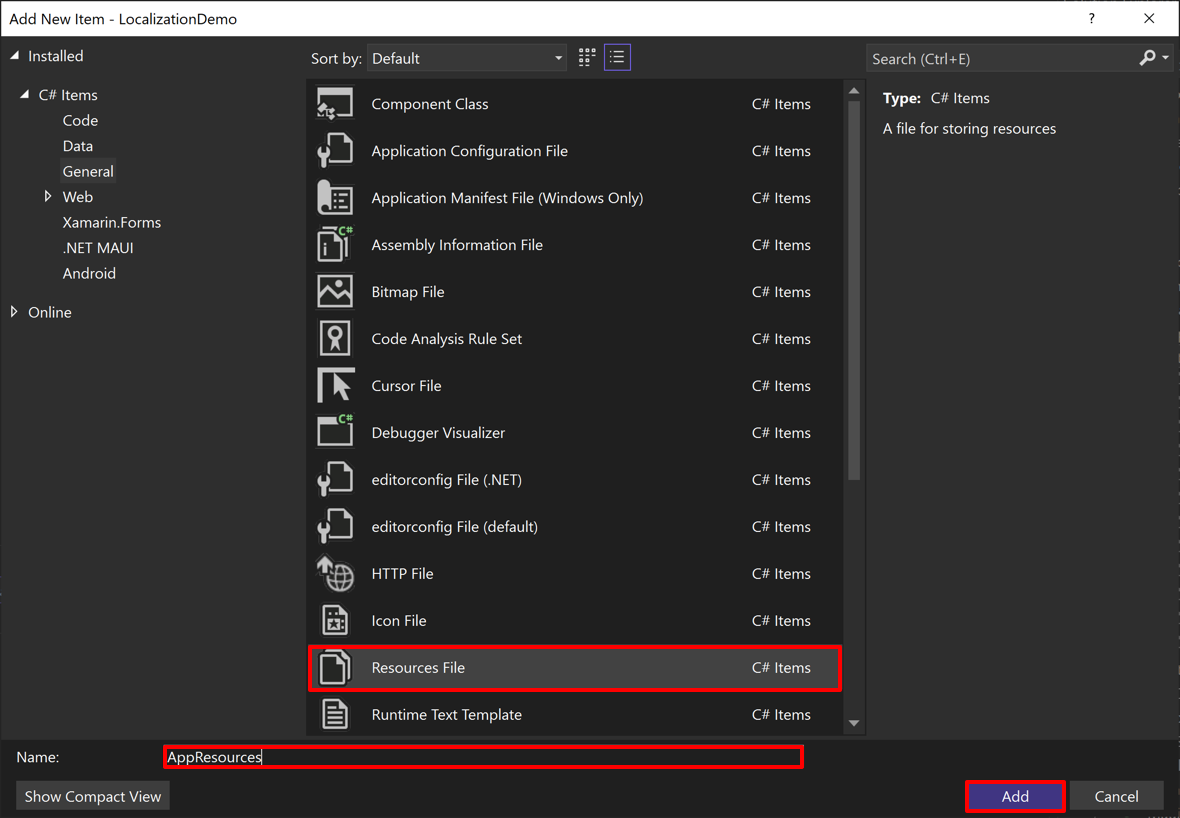Expand the Web tree node
1180x818 pixels.
[48, 196]
